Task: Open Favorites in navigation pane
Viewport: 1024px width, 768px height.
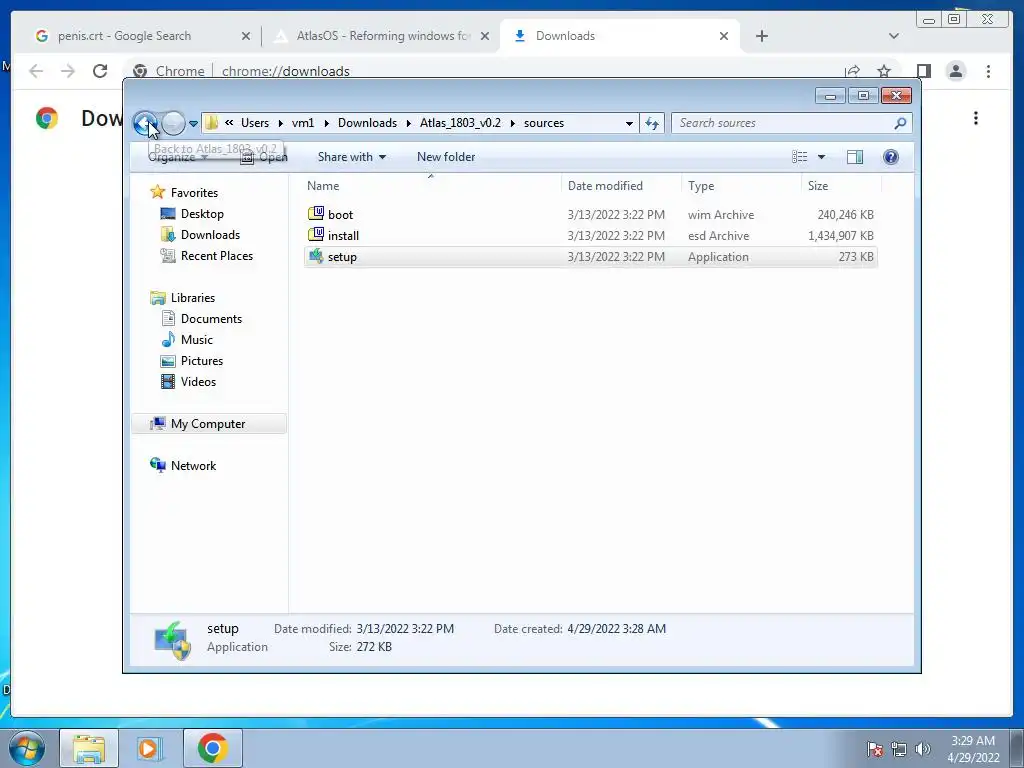Action: coord(194,193)
